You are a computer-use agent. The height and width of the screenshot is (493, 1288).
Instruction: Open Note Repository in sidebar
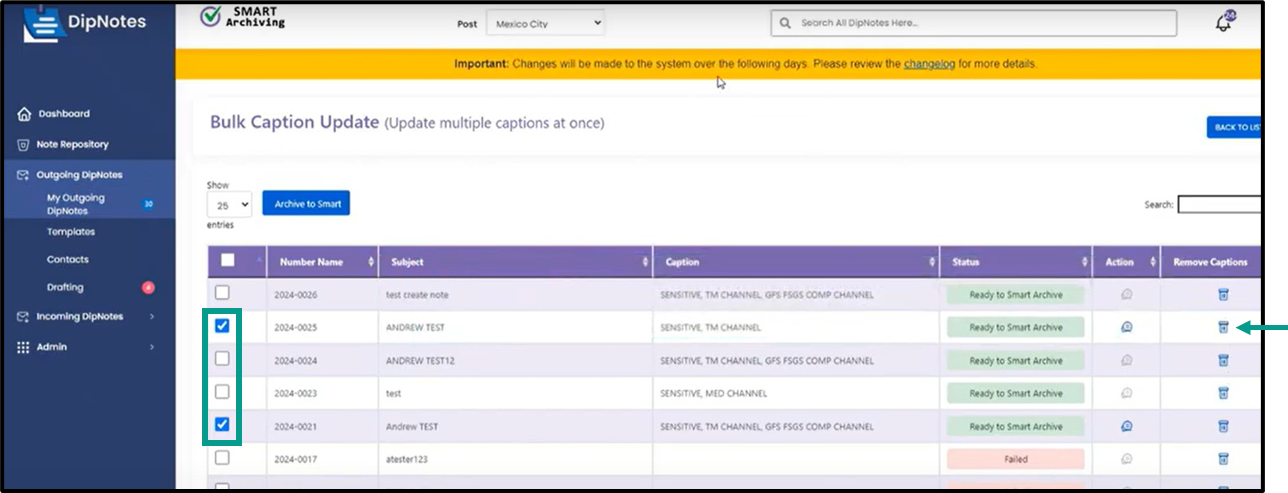[x=72, y=144]
